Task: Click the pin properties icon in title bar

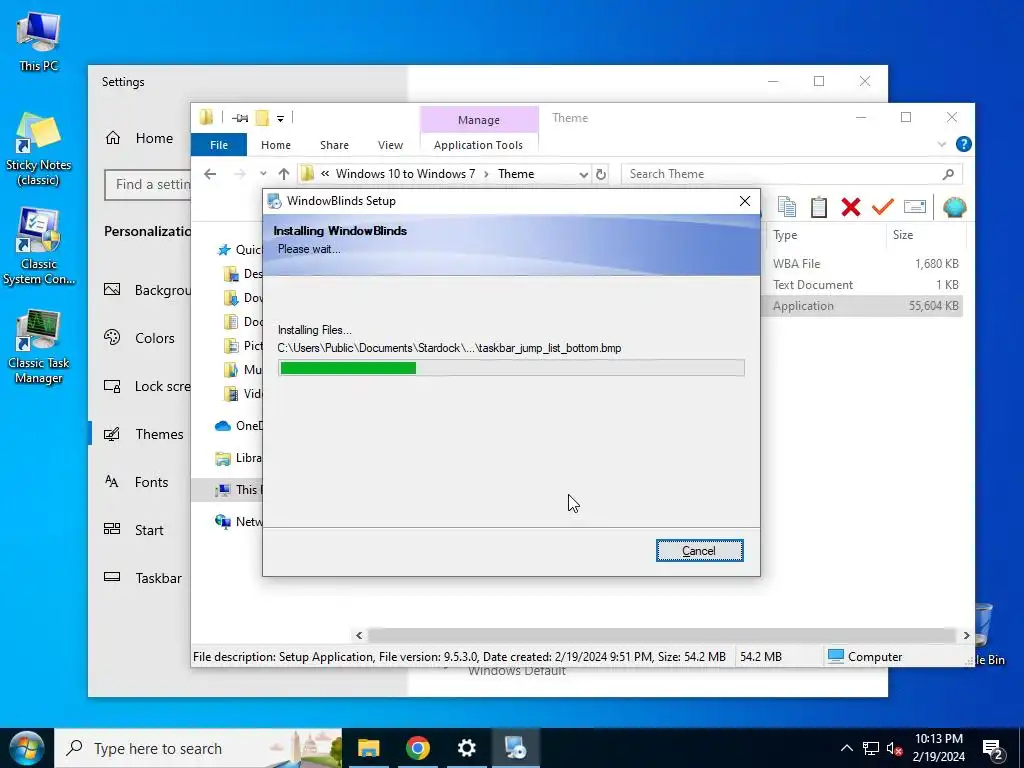Action: (x=240, y=118)
